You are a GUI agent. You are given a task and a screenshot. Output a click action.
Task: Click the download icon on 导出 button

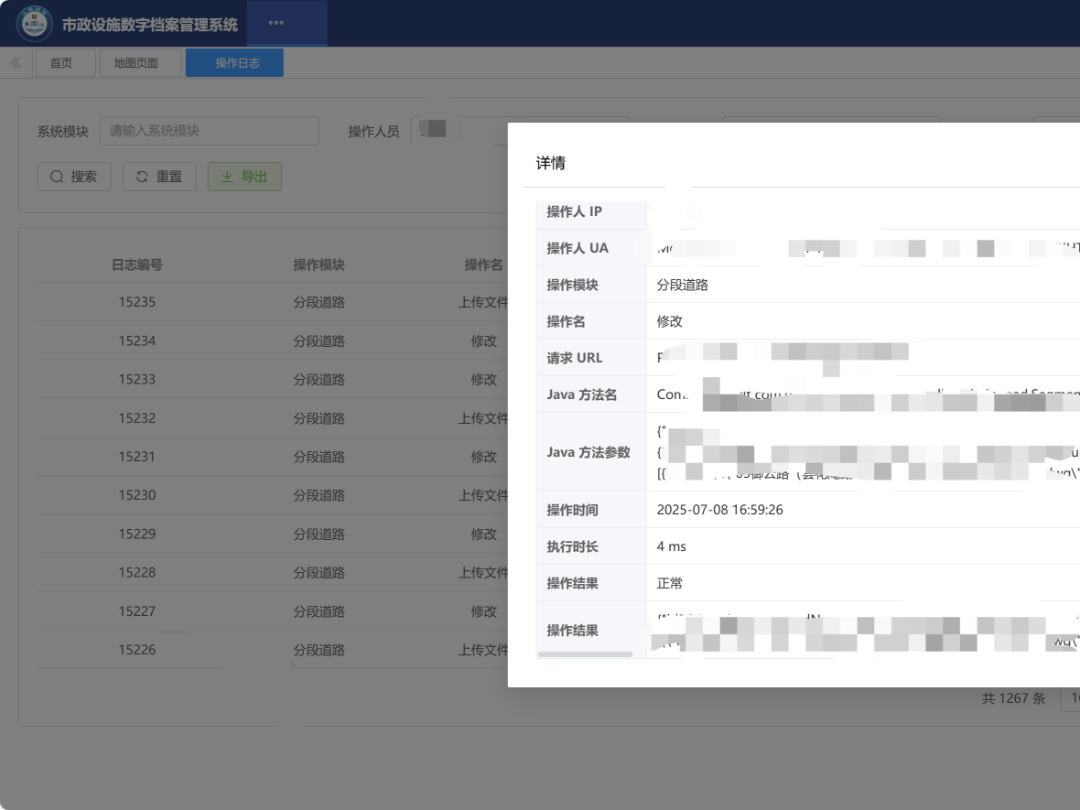click(227, 177)
